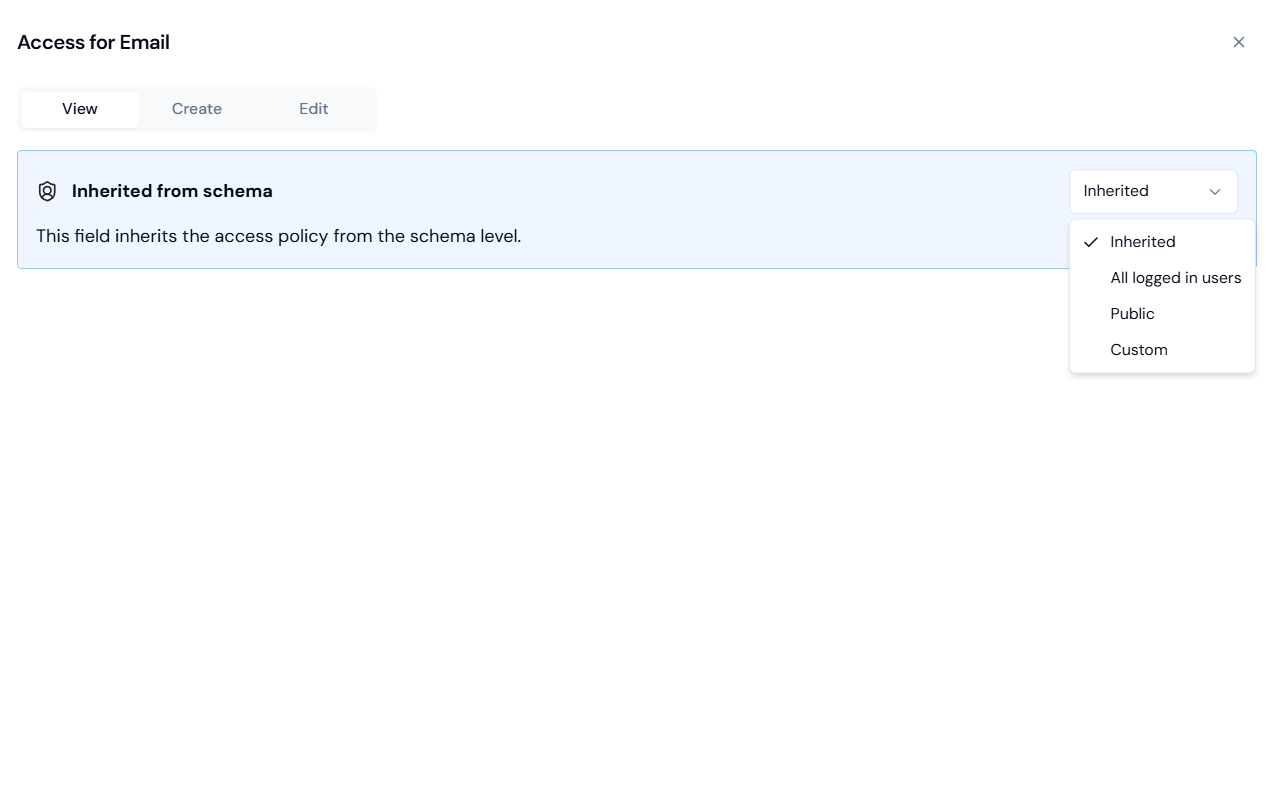Select All logged in users access option
Image resolution: width=1278 pixels, height=803 pixels.
pyautogui.click(x=1175, y=277)
